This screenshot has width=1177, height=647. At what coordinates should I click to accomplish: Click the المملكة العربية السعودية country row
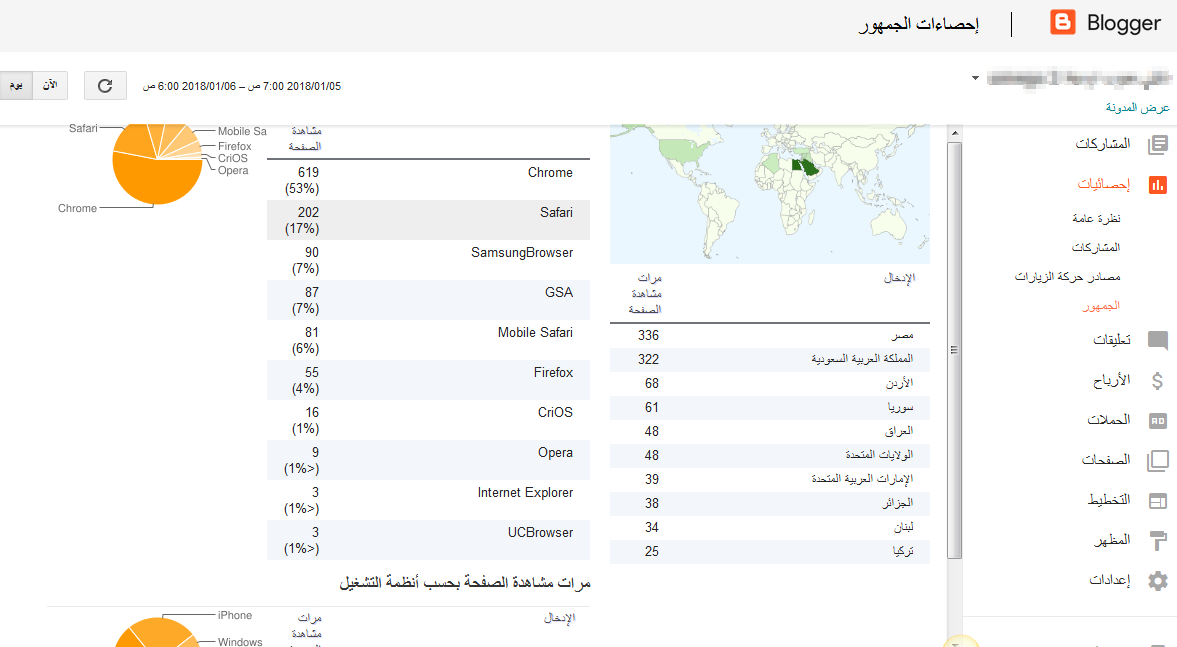(x=769, y=360)
